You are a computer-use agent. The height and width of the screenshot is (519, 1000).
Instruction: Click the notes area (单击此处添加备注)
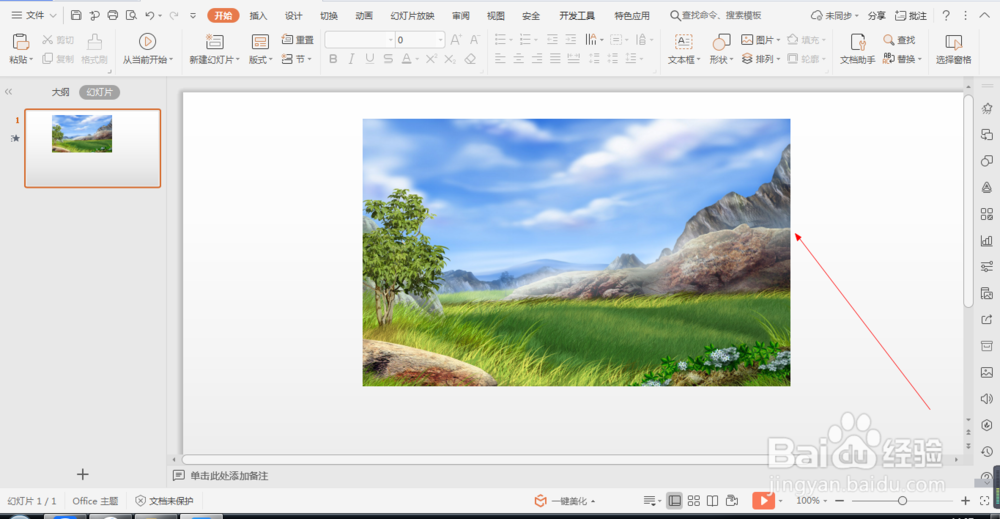(228, 476)
